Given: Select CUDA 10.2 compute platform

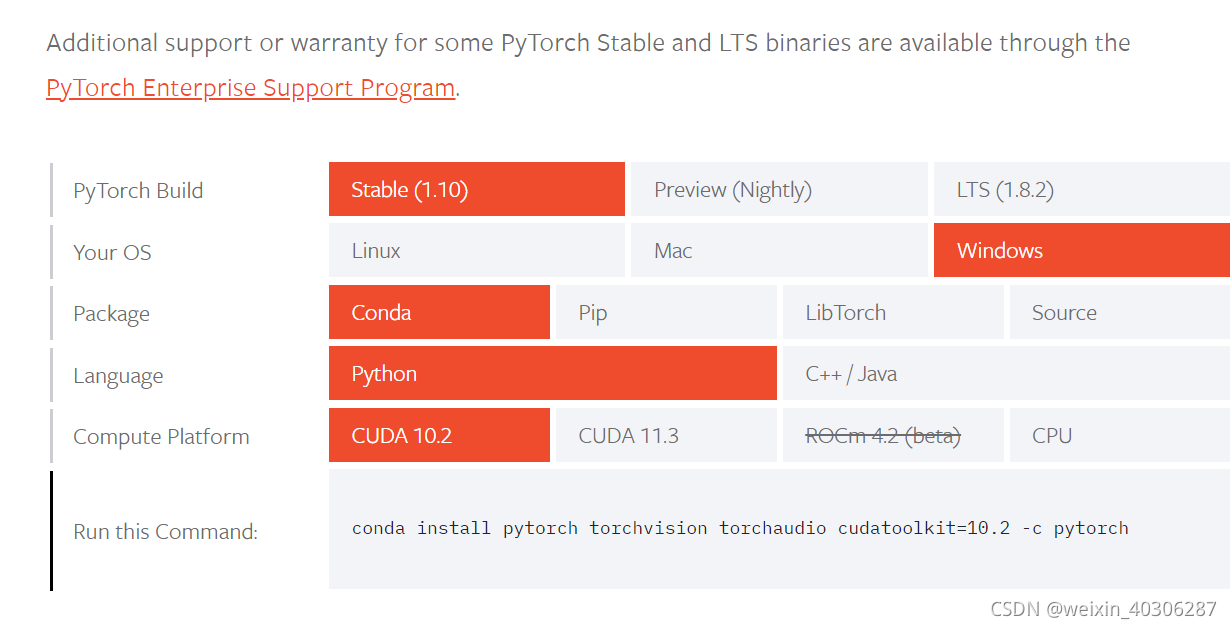Looking at the screenshot, I should click(438, 435).
